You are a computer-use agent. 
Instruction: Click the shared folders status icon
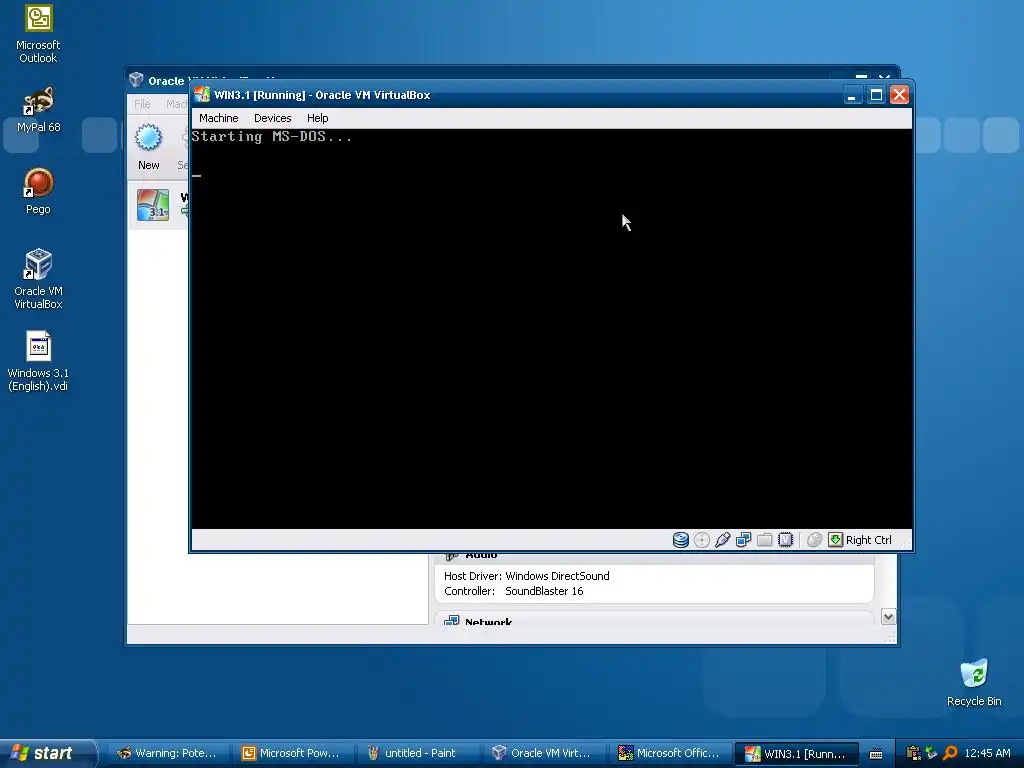pyautogui.click(x=765, y=540)
